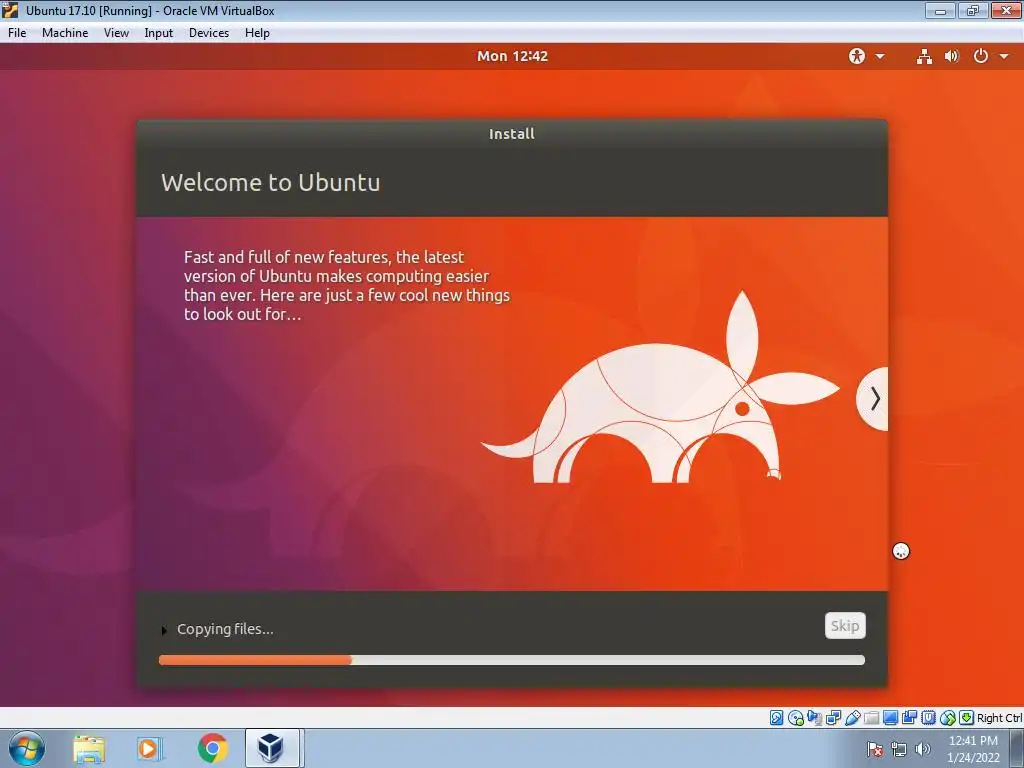
Task: Close the VirtualBox window
Action: click(x=1006, y=10)
